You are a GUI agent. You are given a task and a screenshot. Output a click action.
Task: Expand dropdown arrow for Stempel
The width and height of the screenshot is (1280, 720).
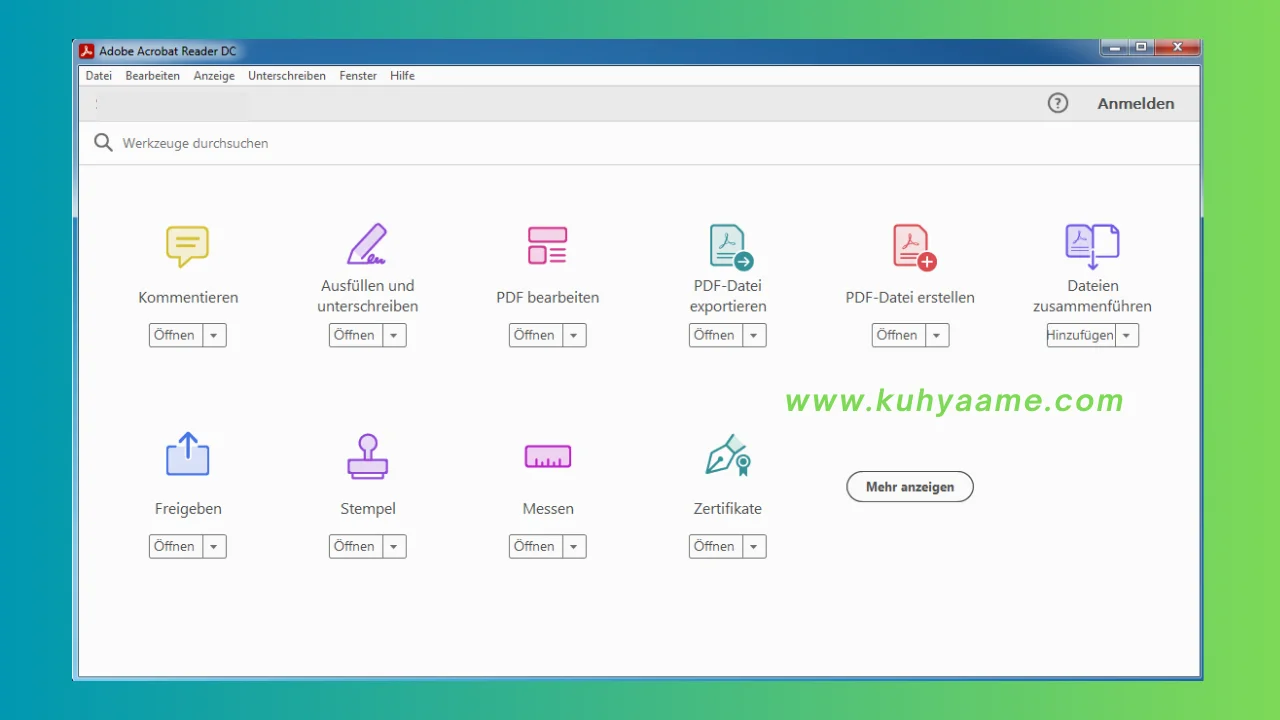[394, 546]
